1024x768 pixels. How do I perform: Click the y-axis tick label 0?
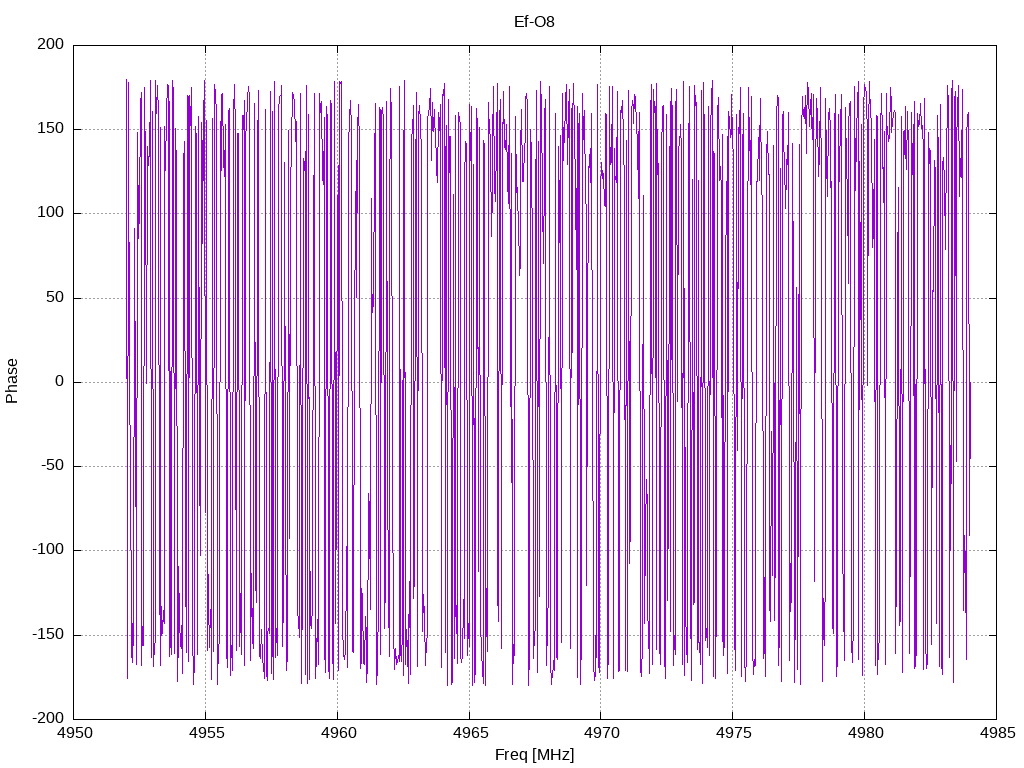tap(60, 381)
